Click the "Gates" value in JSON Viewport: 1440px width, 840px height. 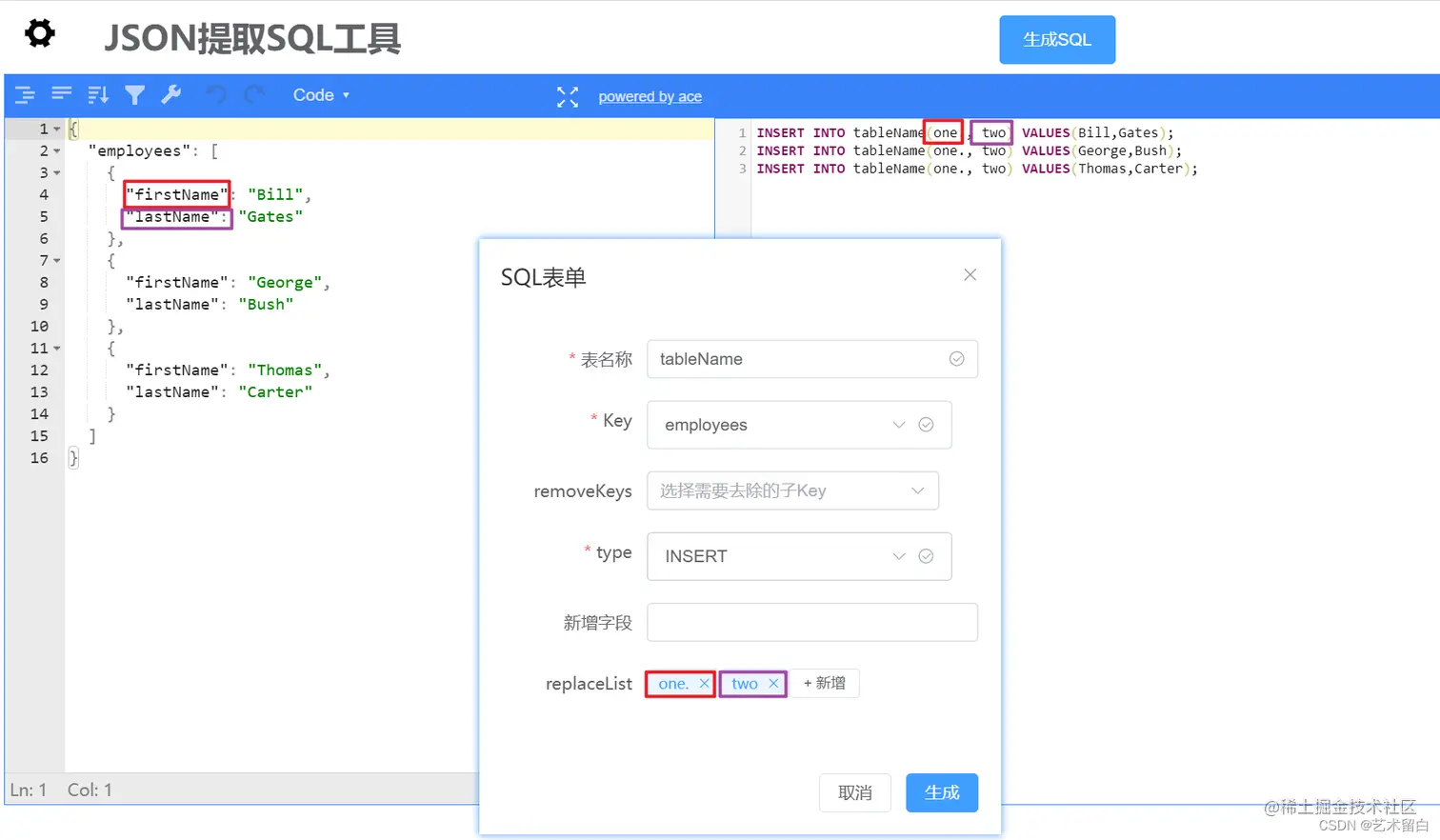[270, 216]
